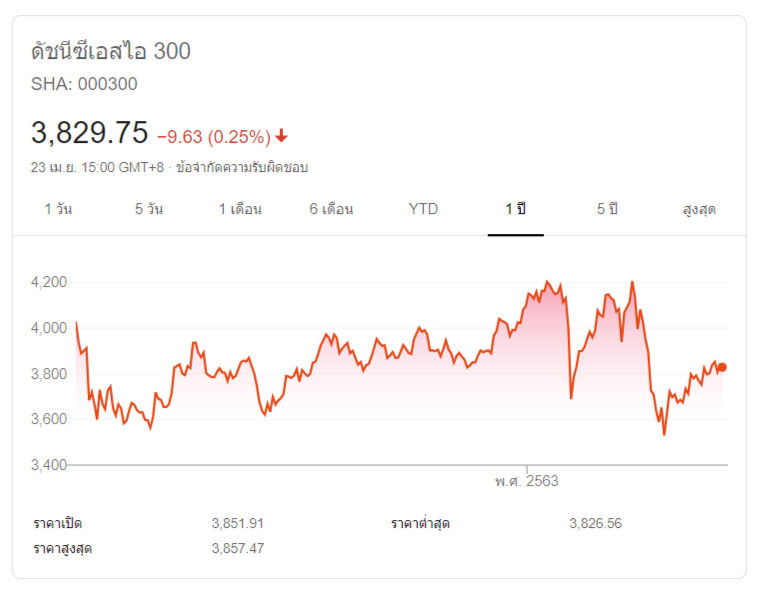Image resolution: width=763 pixels, height=596 pixels.
Task: Open the 1 เดือน chart range
Action: [241, 210]
